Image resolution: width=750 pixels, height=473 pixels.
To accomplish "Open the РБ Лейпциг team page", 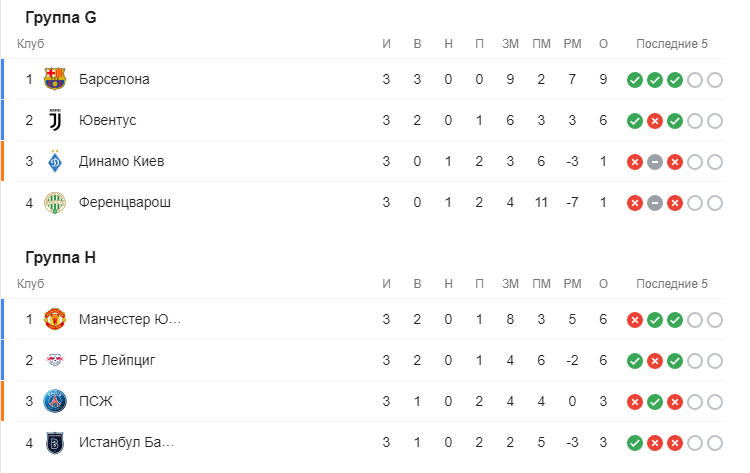I will [117, 360].
